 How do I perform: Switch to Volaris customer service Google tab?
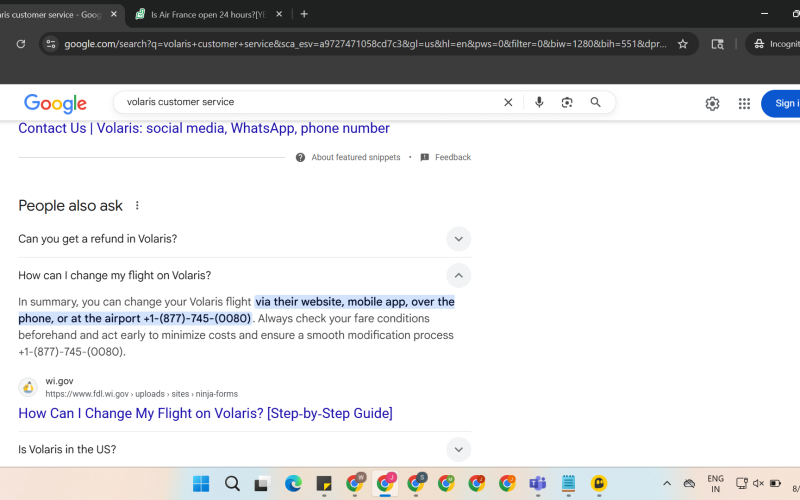(50, 14)
